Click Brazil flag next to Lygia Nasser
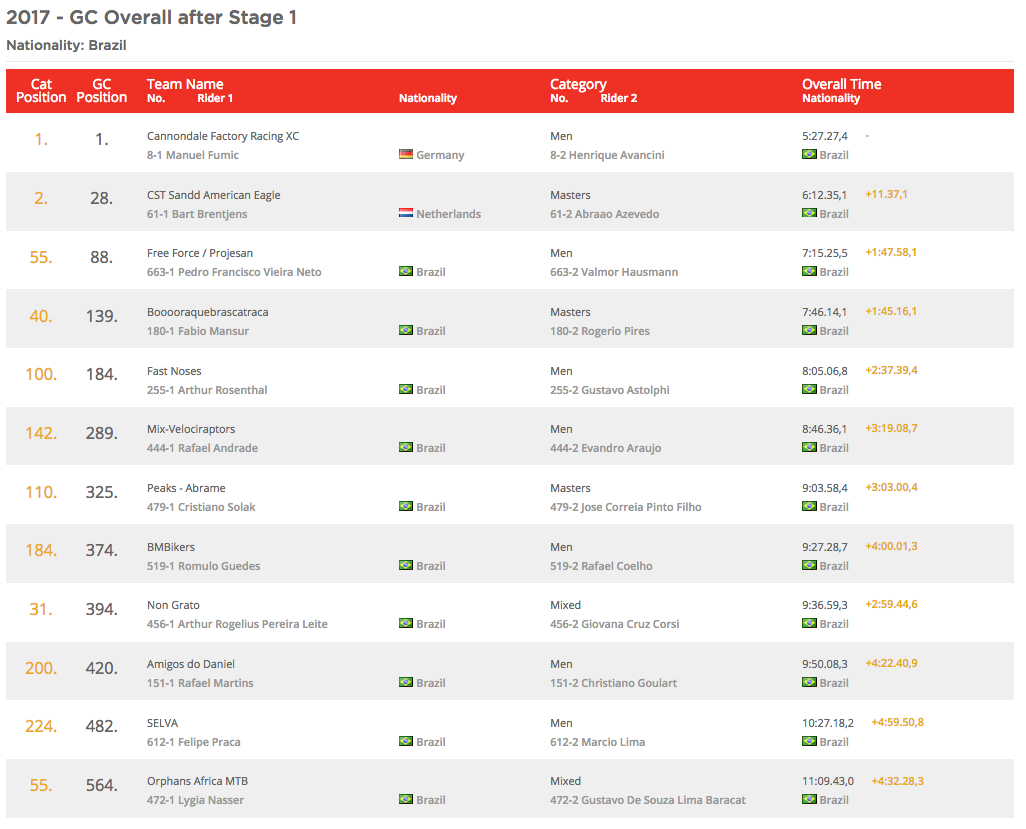Viewport: 1026px width, 829px height. [405, 800]
